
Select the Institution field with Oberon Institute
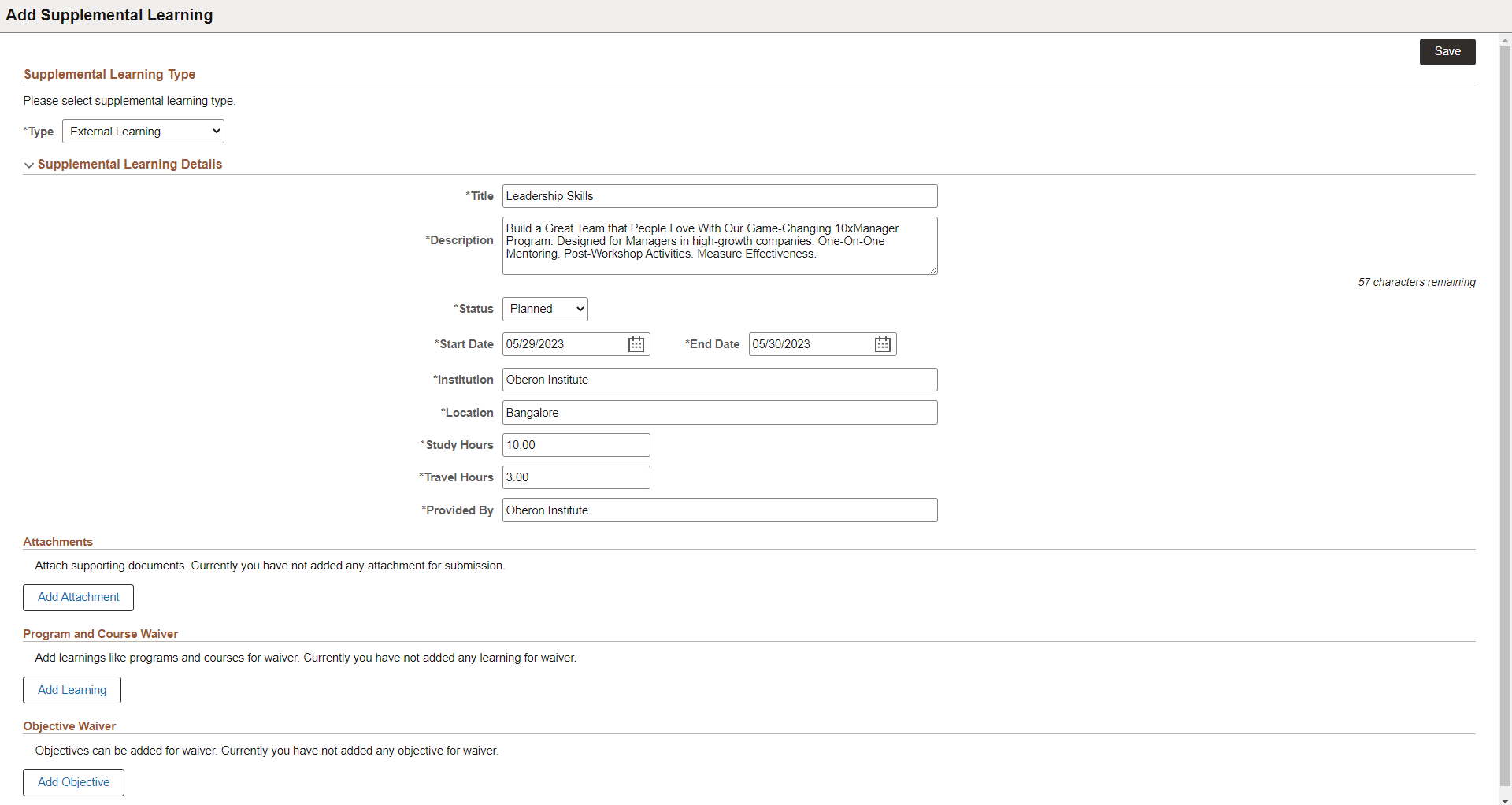click(x=720, y=380)
